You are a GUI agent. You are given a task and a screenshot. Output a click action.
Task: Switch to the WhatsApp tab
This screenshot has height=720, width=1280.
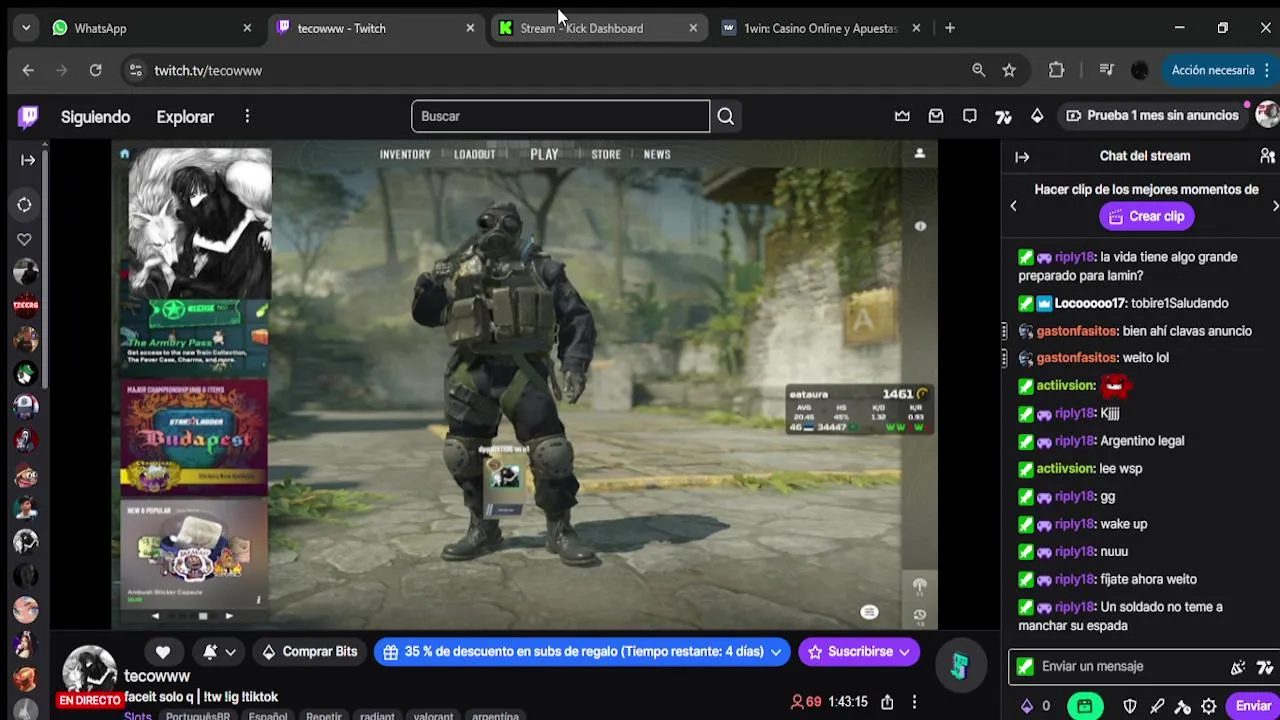pos(150,28)
